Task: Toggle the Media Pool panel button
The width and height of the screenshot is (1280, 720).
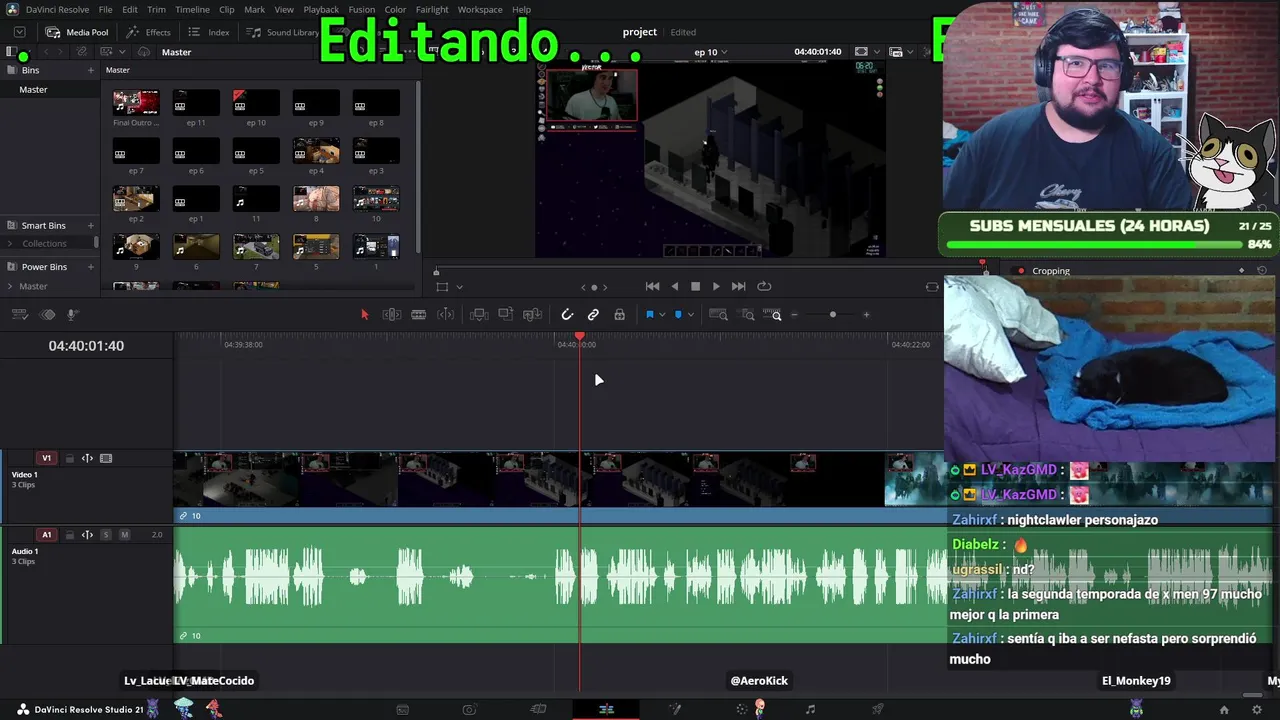Action: [x=77, y=32]
